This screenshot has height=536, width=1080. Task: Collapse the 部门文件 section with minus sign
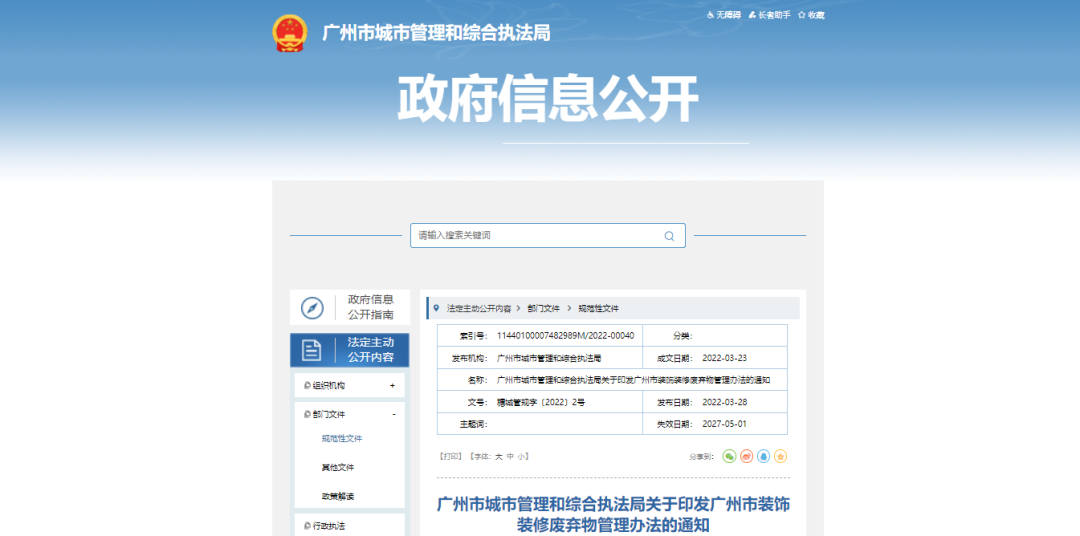[x=393, y=414]
